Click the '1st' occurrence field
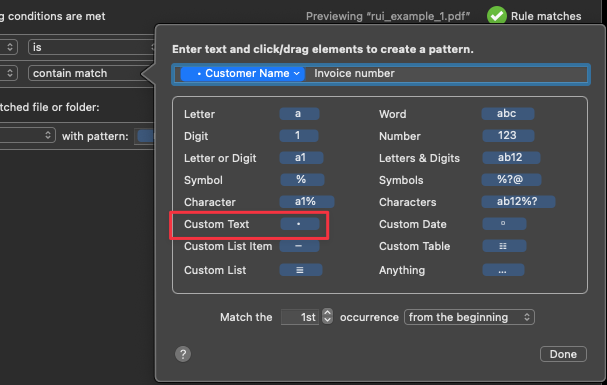607x385 pixels. coord(300,317)
